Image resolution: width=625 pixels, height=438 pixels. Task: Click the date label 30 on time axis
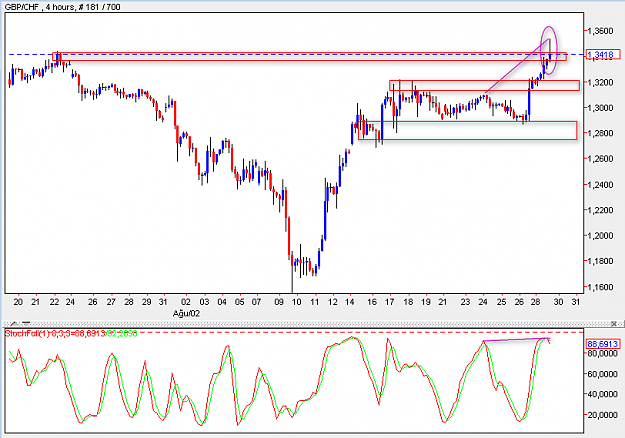(x=558, y=302)
